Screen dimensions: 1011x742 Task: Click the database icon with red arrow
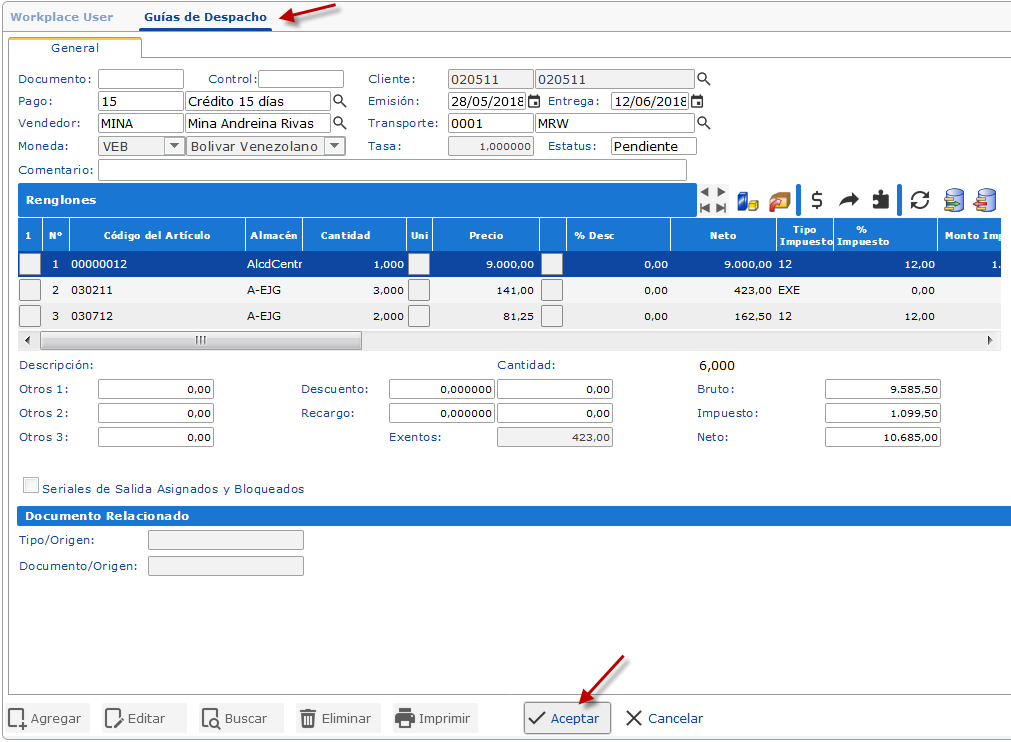click(986, 200)
